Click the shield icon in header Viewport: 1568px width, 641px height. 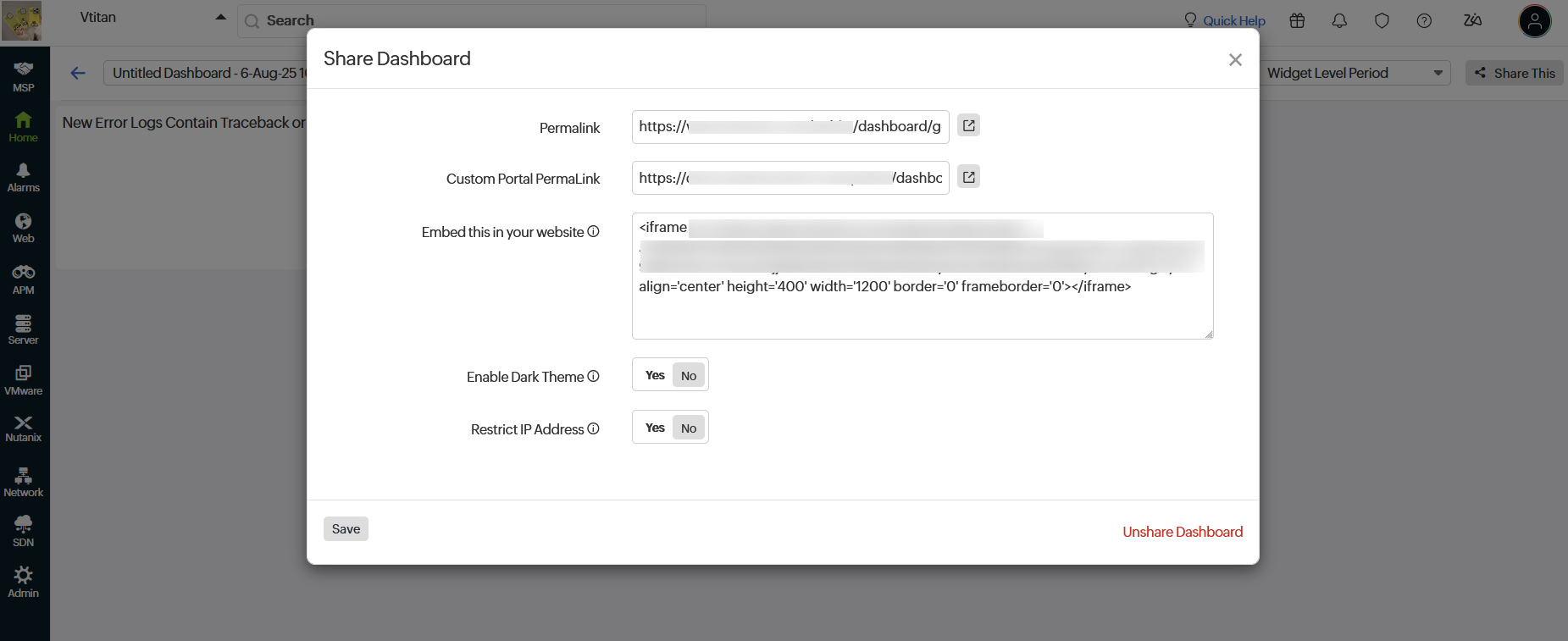[x=1382, y=21]
